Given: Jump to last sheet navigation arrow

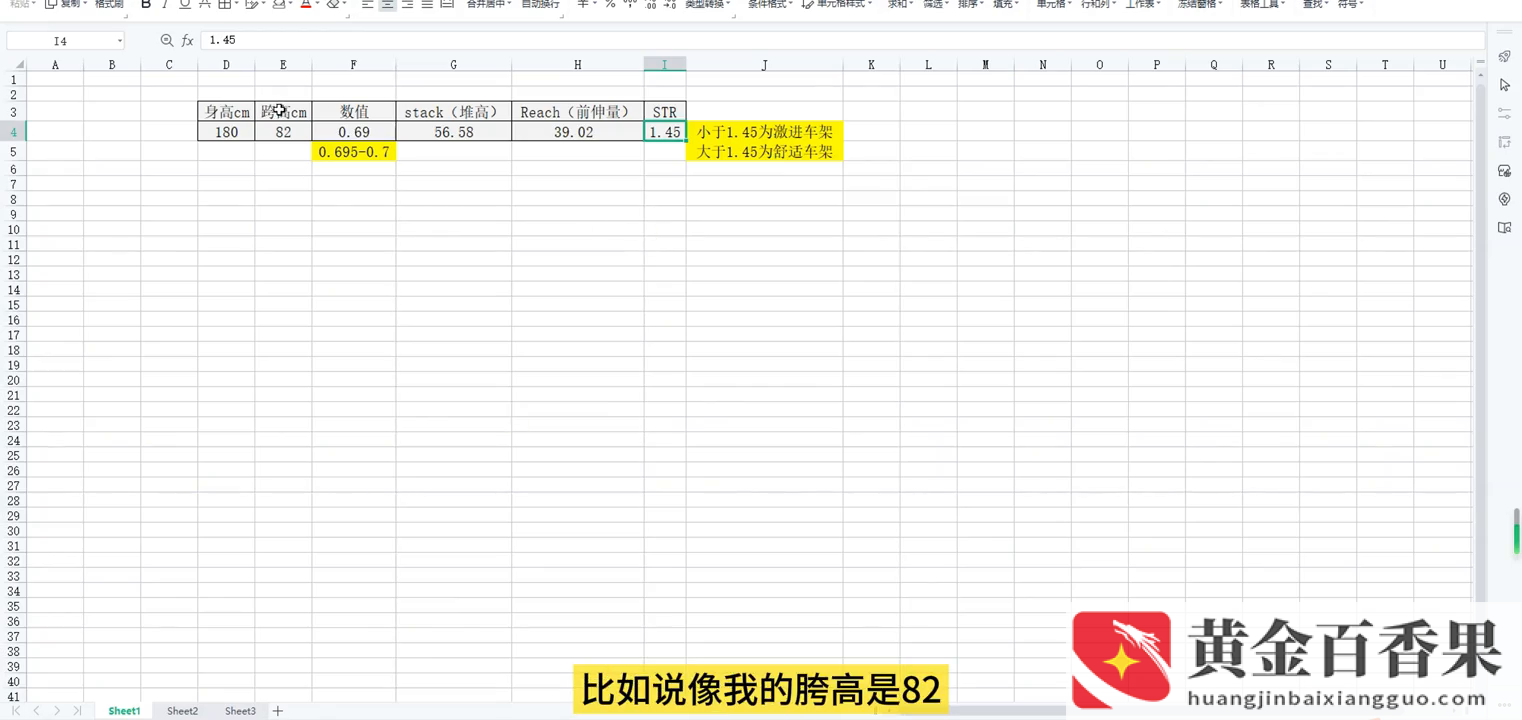Looking at the screenshot, I should 76,711.
